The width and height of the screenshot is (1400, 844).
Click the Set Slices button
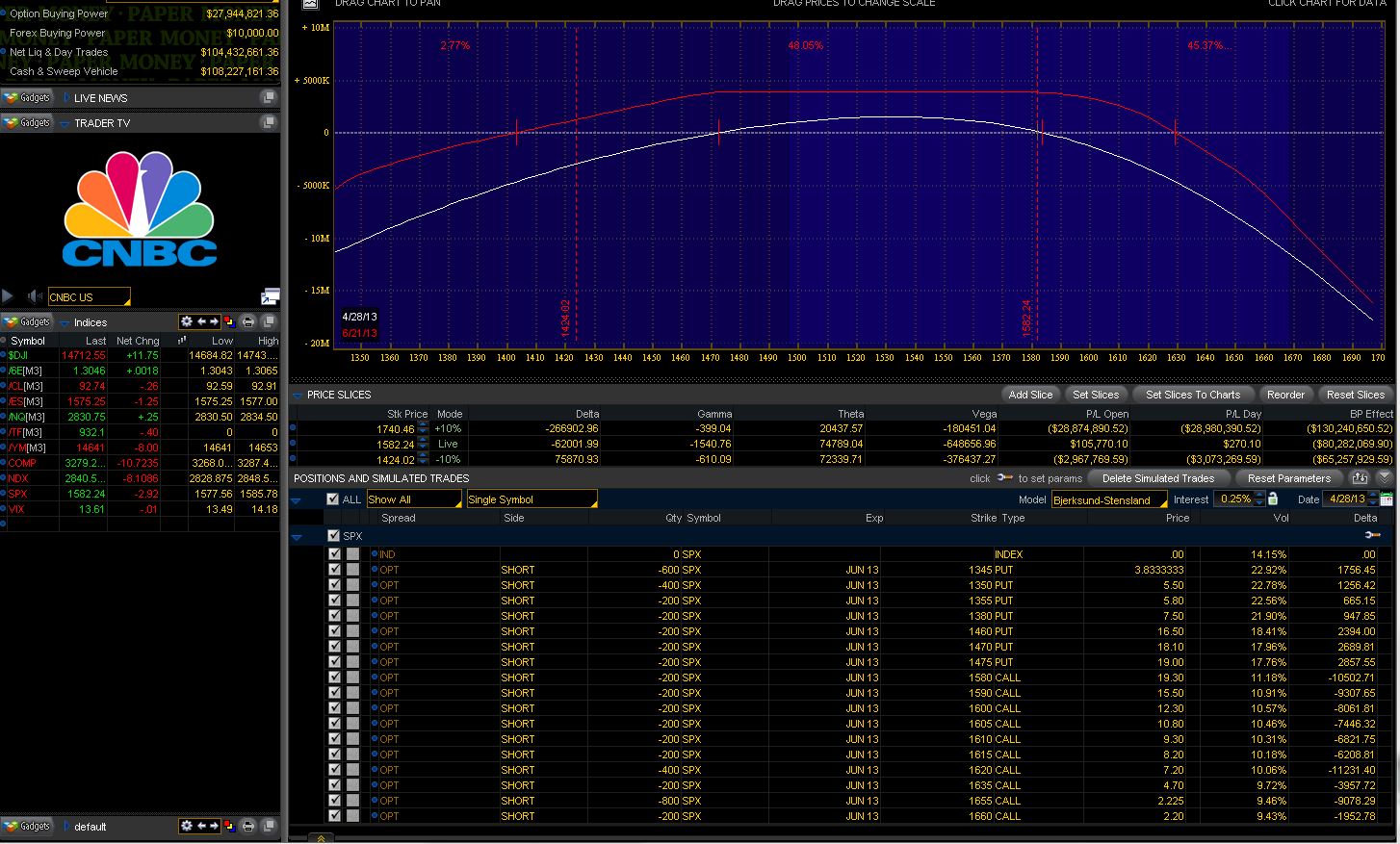coord(1096,395)
